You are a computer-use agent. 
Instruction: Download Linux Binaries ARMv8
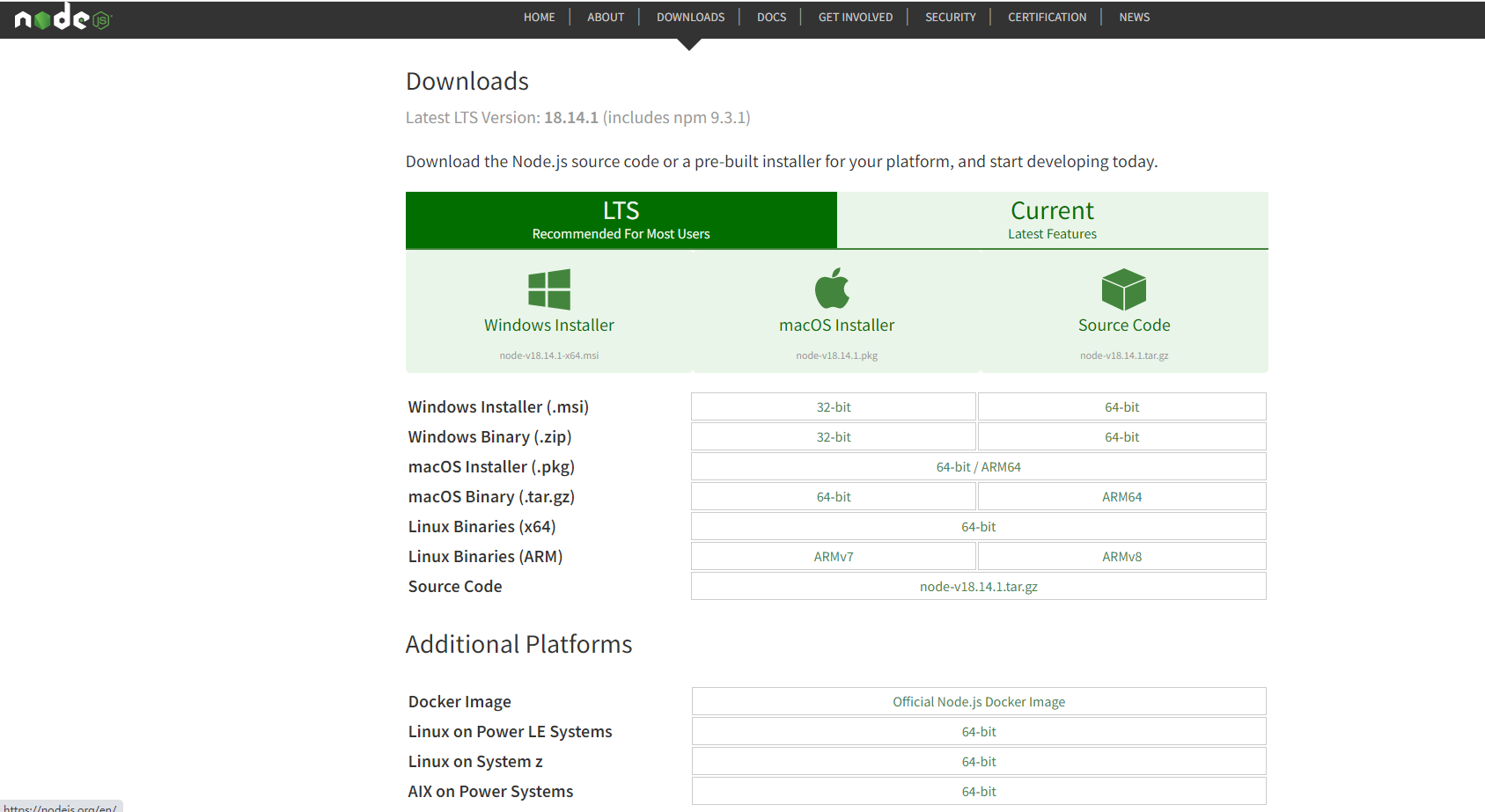(1122, 557)
